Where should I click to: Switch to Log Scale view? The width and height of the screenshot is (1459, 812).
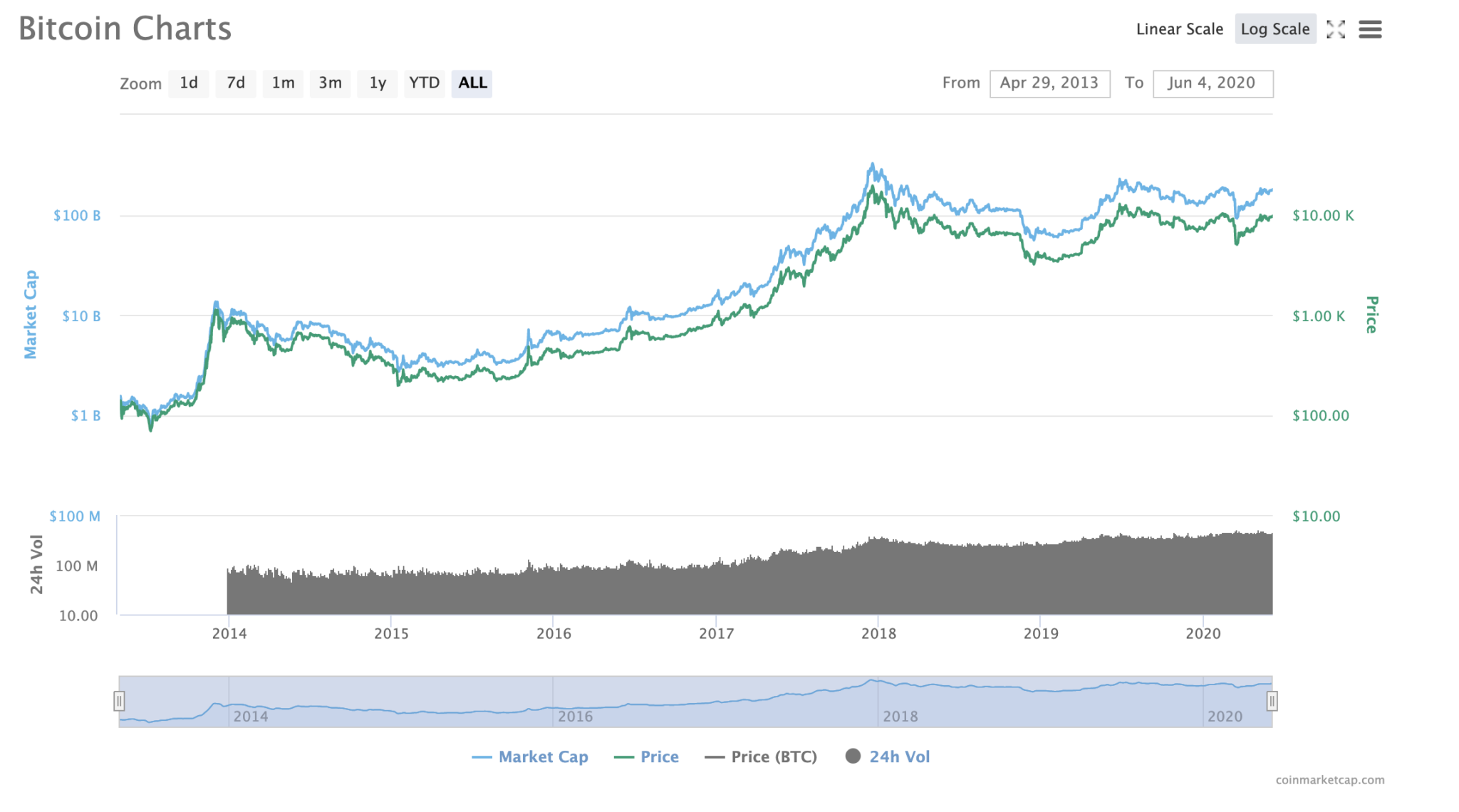point(1275,29)
